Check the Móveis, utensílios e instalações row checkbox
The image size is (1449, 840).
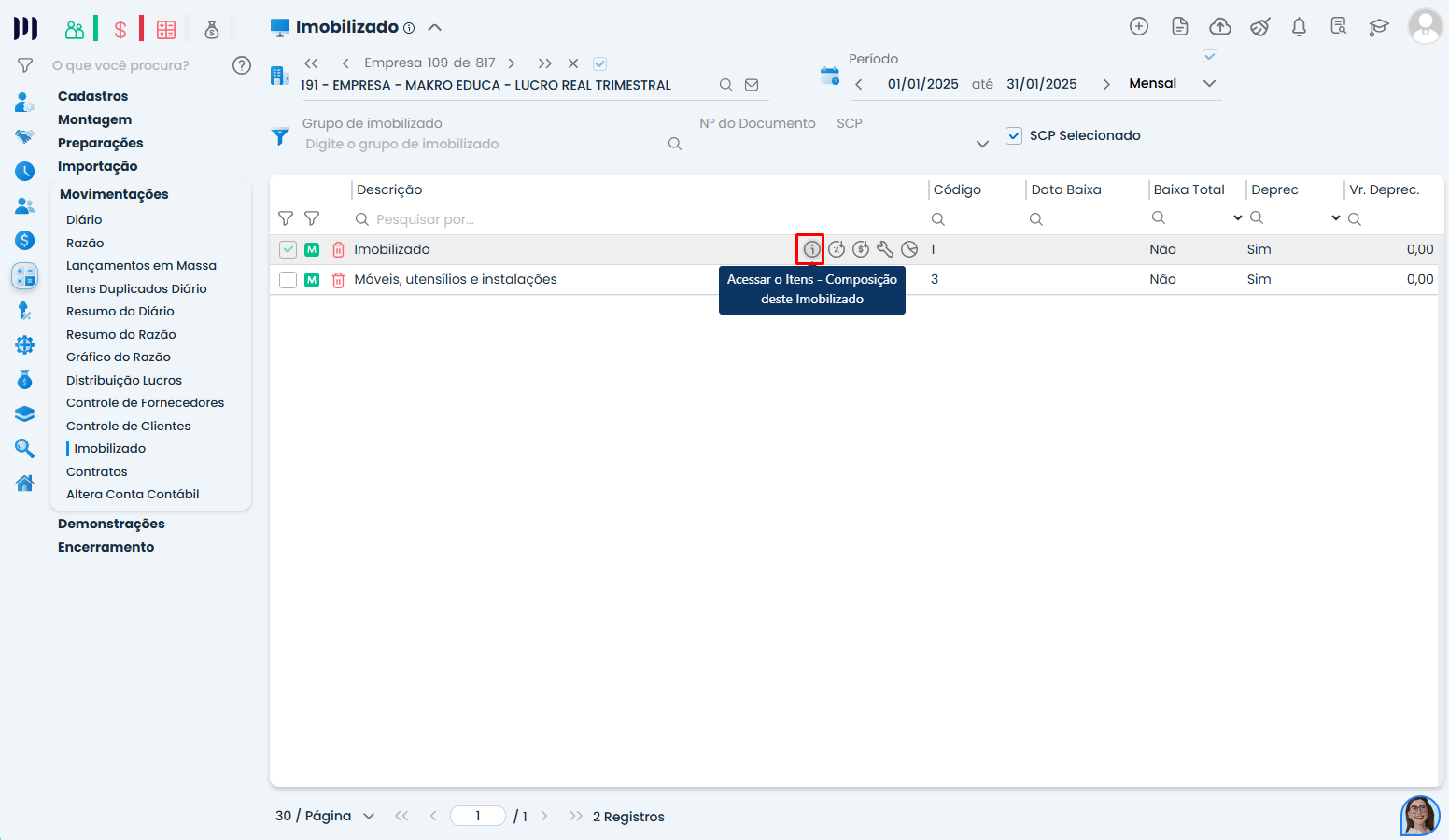coord(288,280)
